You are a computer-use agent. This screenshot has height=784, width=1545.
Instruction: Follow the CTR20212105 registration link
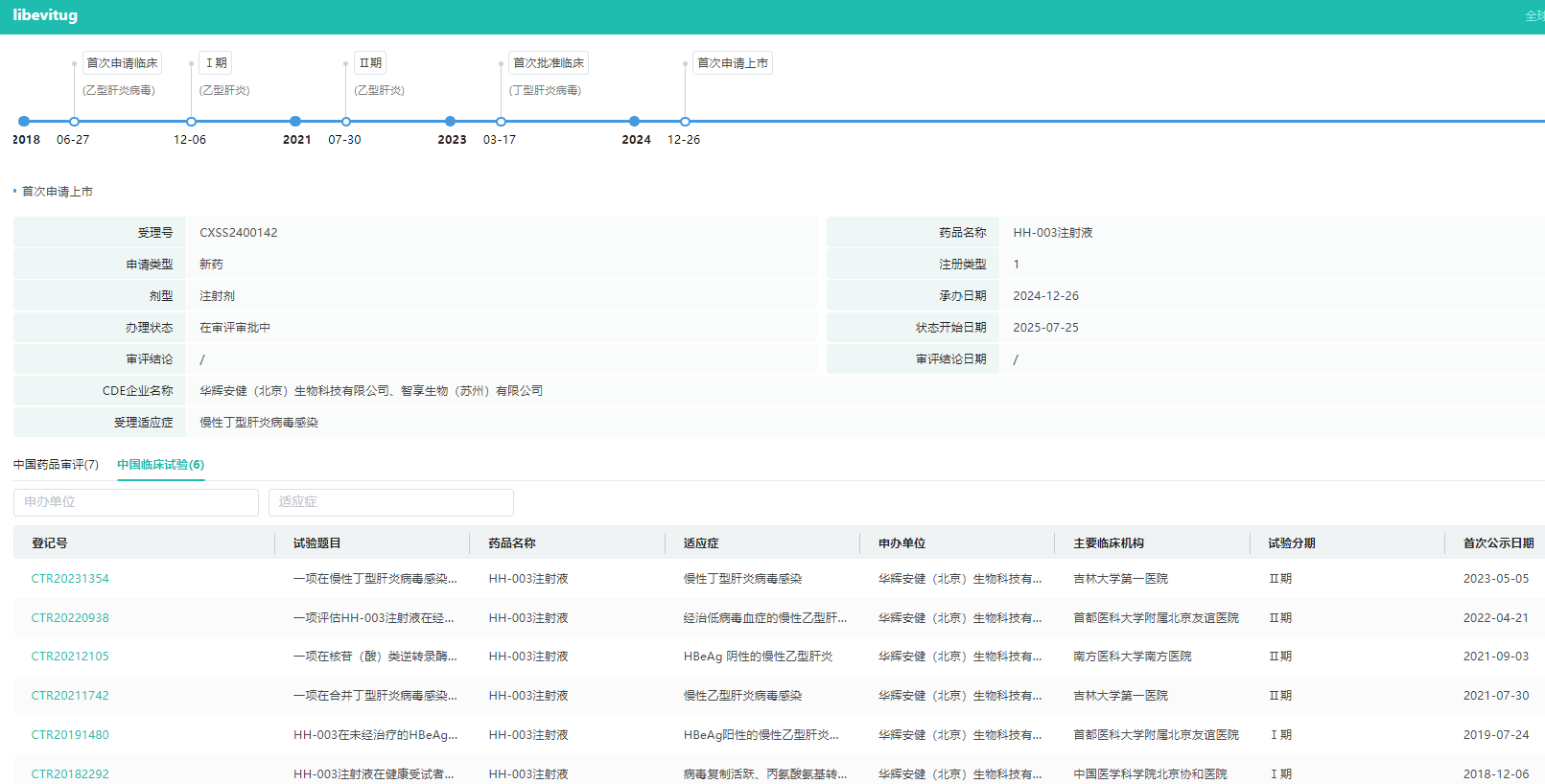tap(70, 657)
